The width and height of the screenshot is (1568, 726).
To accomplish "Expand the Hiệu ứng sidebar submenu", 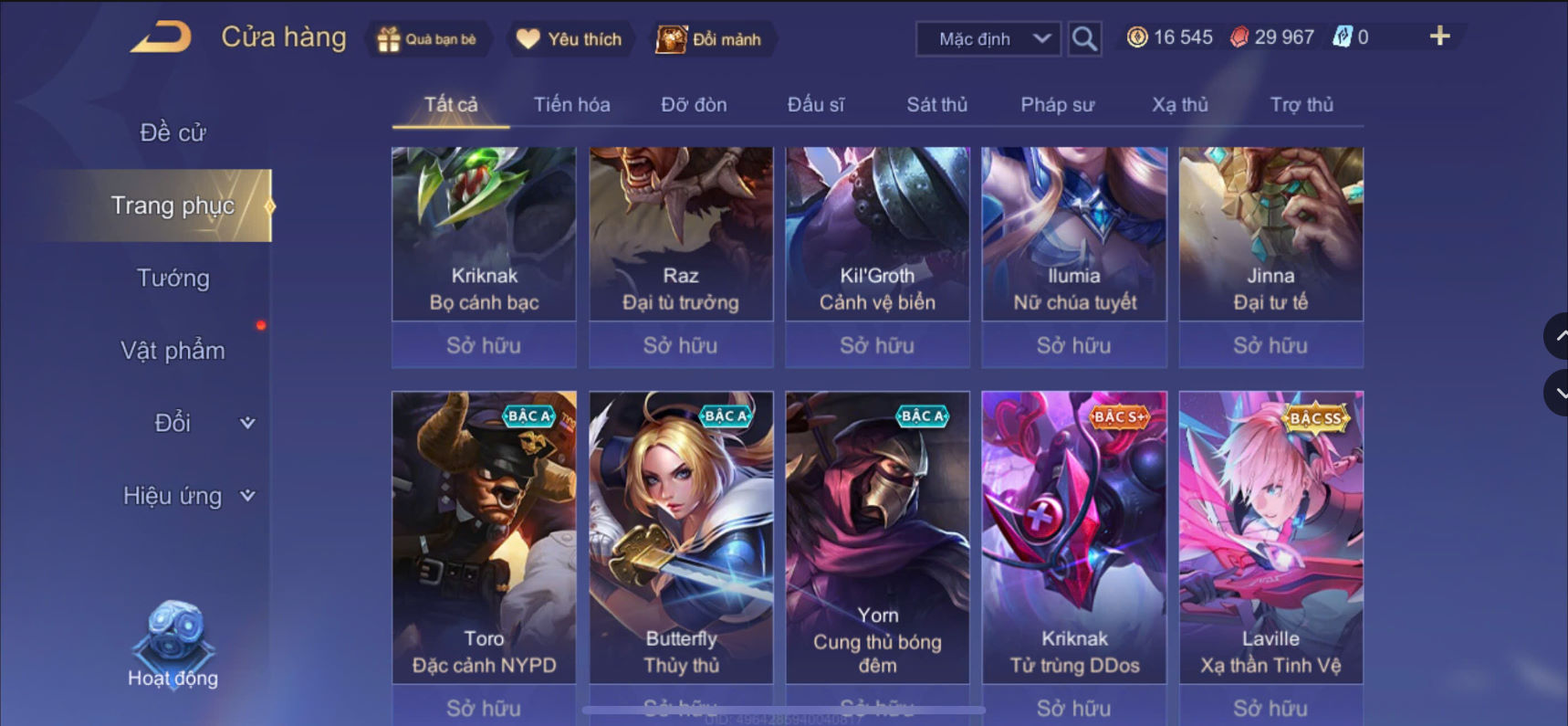I will click(247, 496).
